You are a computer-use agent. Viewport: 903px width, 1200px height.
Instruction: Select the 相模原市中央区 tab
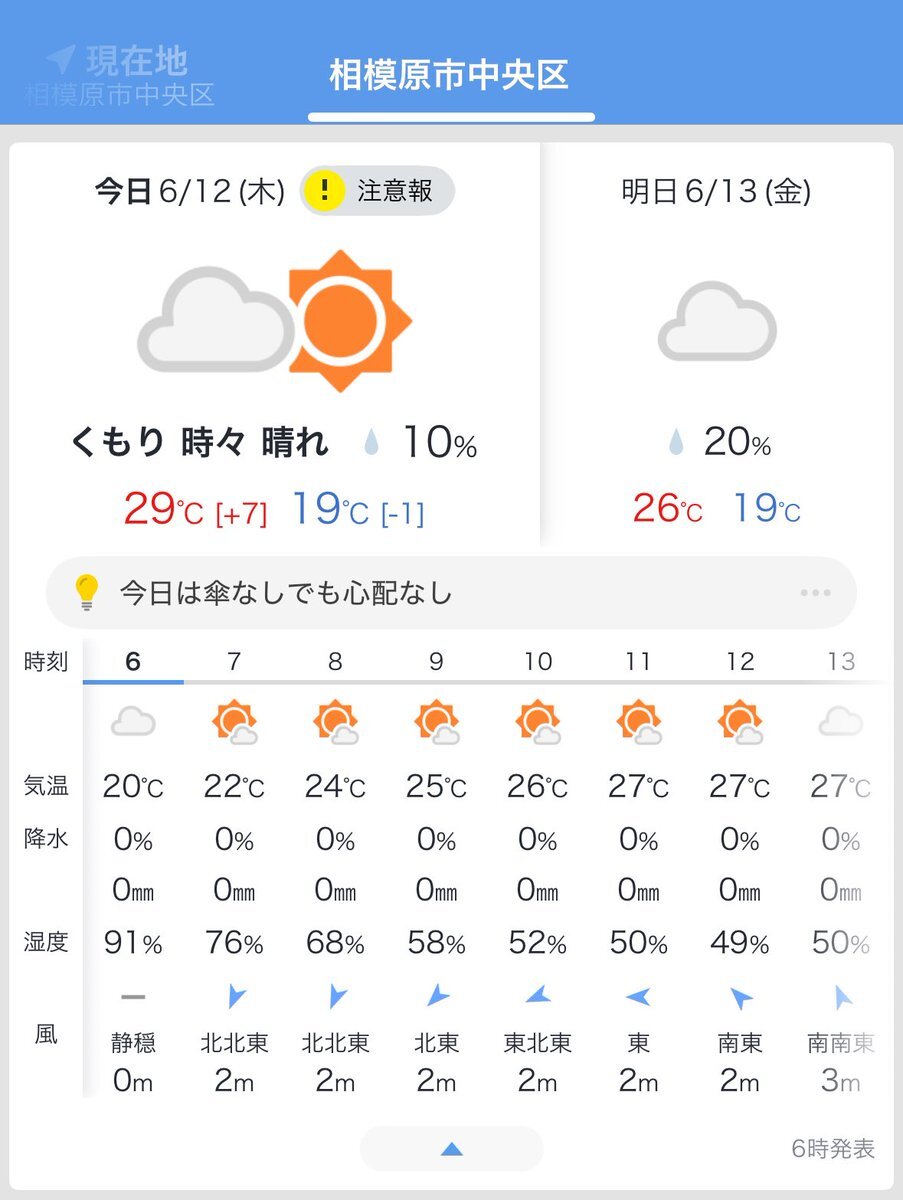coord(450,76)
